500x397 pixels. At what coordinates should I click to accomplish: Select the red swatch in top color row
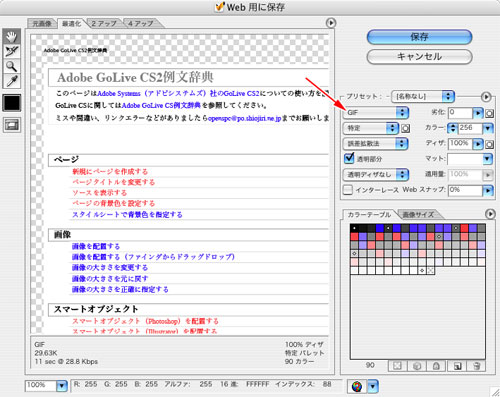click(464, 228)
